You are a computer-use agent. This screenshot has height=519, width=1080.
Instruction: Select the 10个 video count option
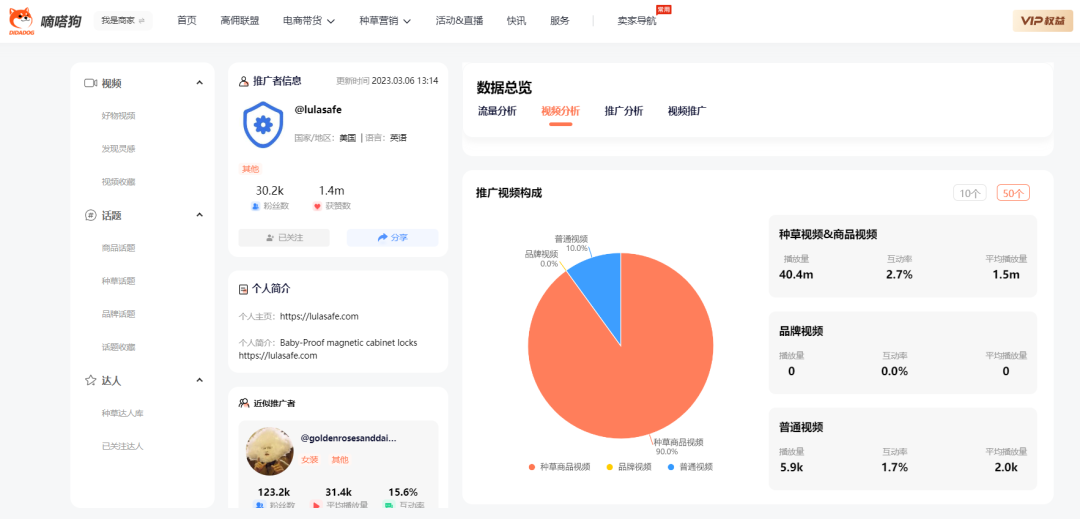point(970,193)
